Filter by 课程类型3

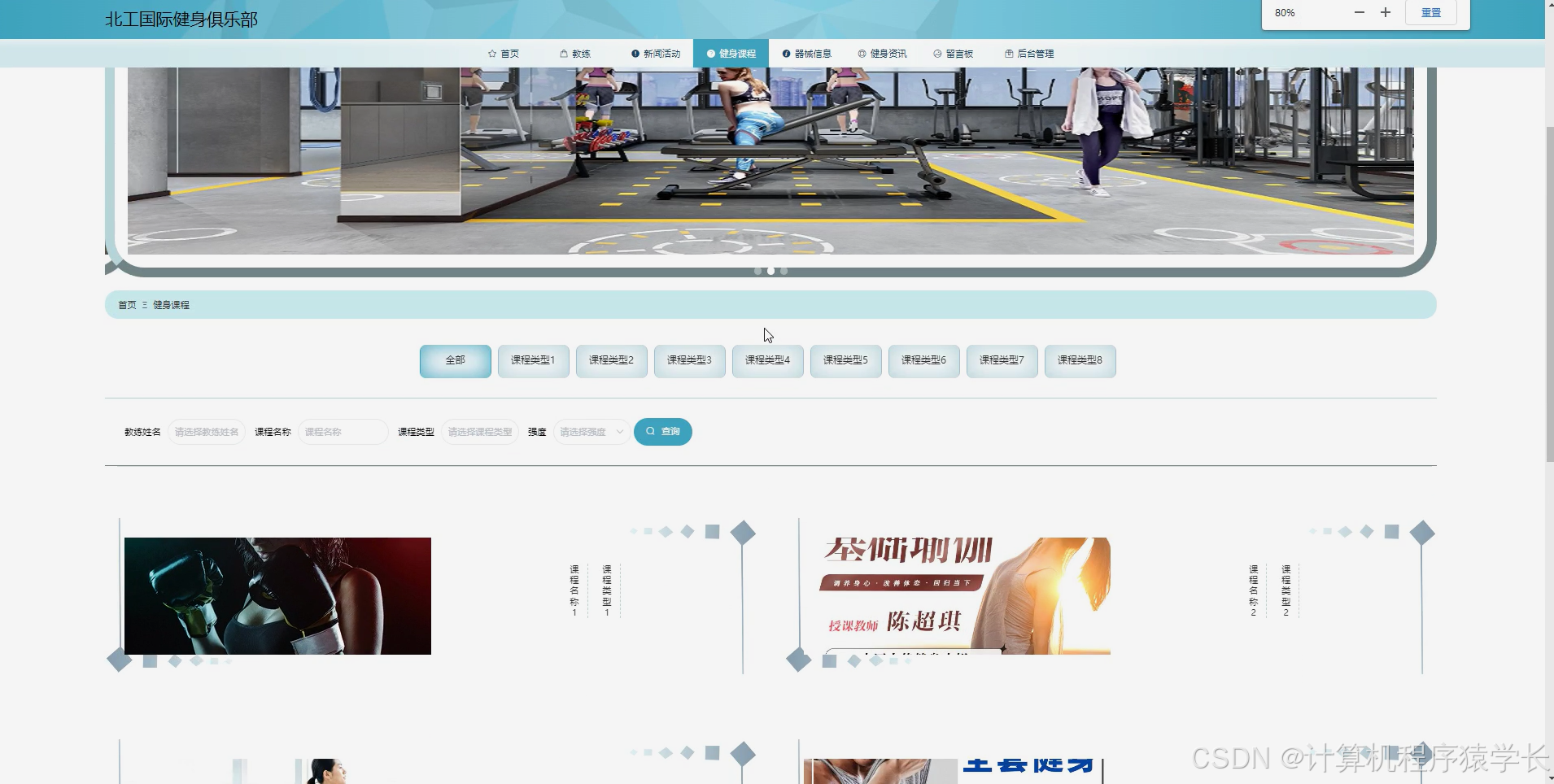tap(689, 360)
